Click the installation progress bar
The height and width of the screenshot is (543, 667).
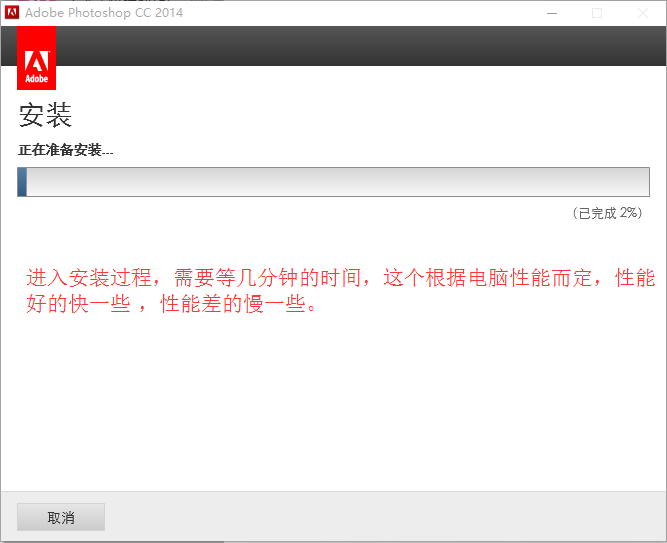click(x=333, y=182)
